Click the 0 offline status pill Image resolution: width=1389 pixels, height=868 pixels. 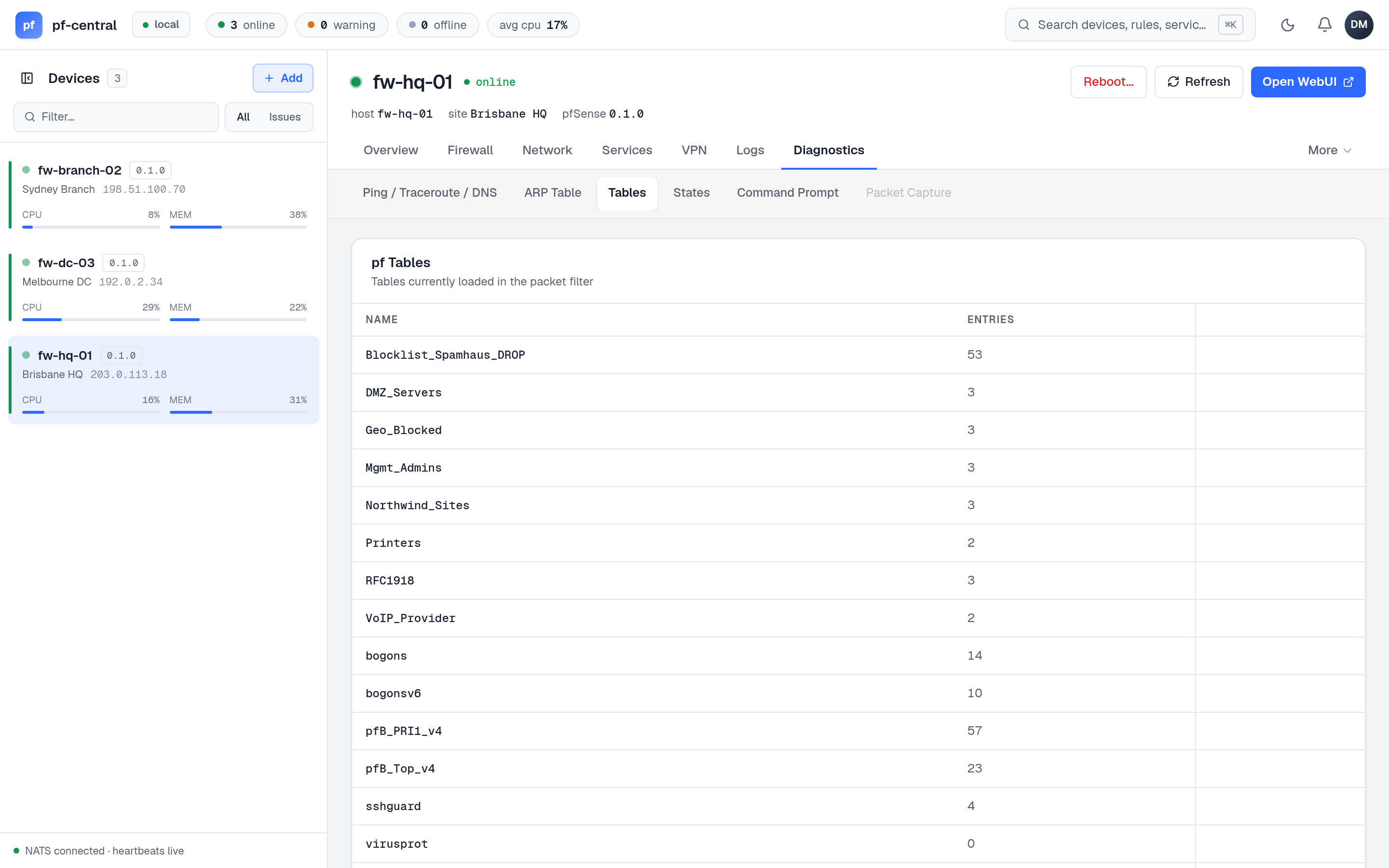437,25
